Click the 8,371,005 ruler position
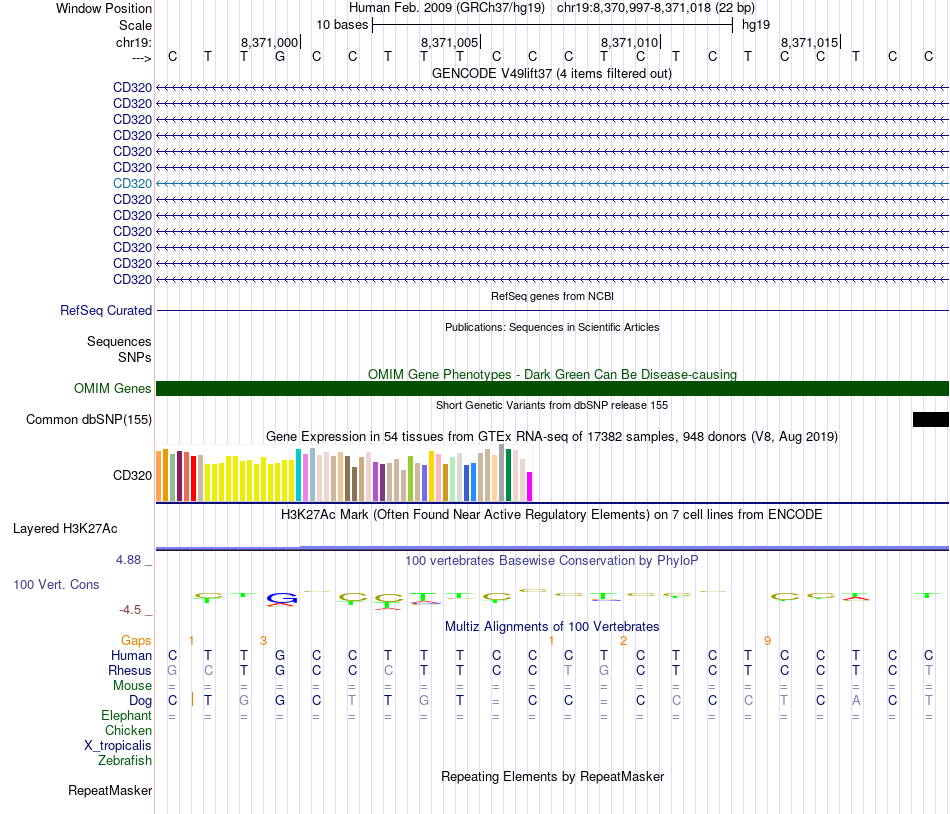The image size is (950, 814). coord(450,42)
